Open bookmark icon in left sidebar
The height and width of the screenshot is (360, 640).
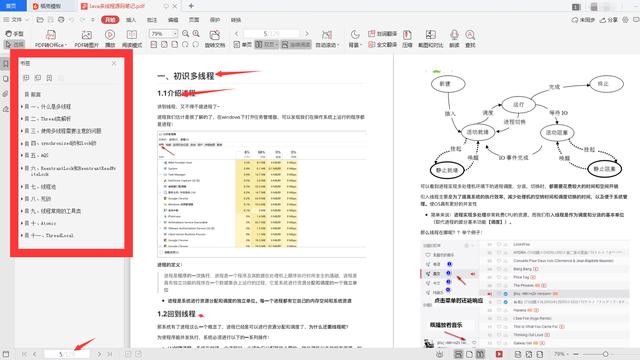coord(6,64)
